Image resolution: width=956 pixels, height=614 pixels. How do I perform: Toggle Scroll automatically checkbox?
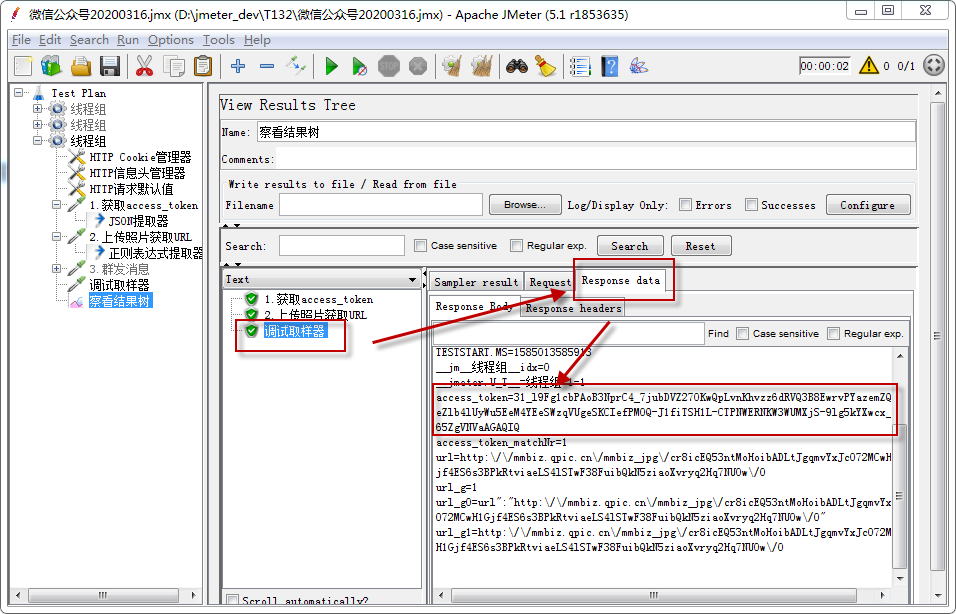[232, 600]
